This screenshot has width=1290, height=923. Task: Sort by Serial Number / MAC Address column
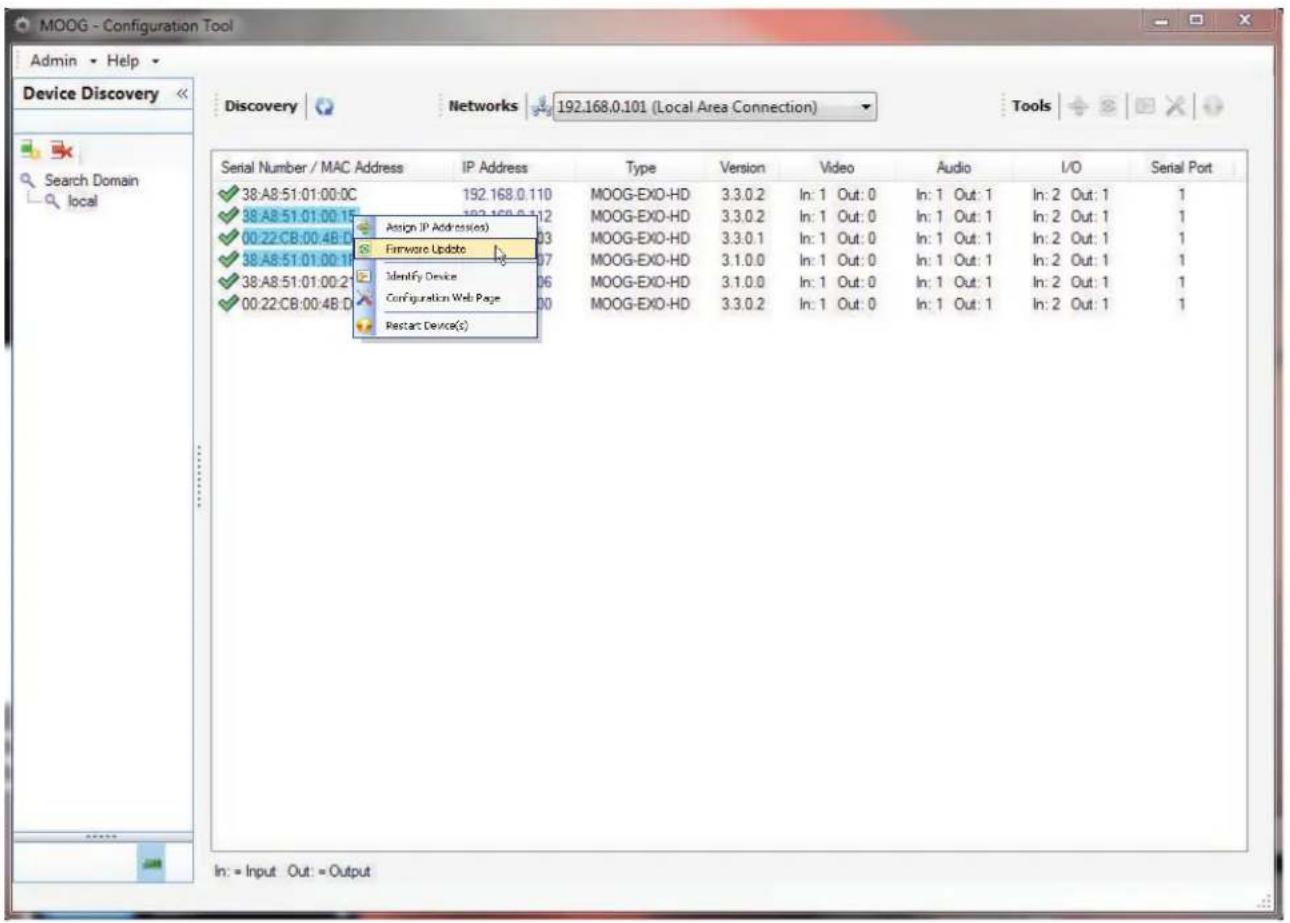pyautogui.click(x=313, y=167)
